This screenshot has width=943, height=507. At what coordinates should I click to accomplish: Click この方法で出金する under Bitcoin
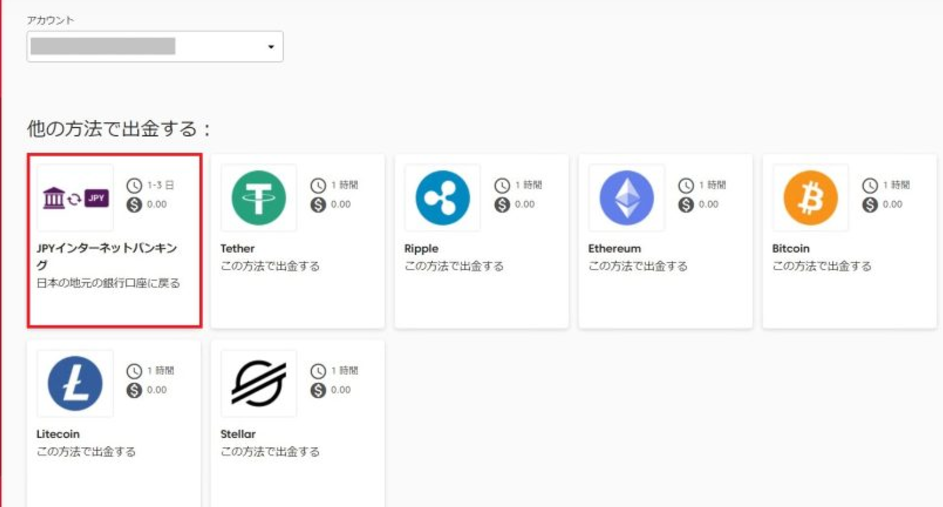[822, 266]
